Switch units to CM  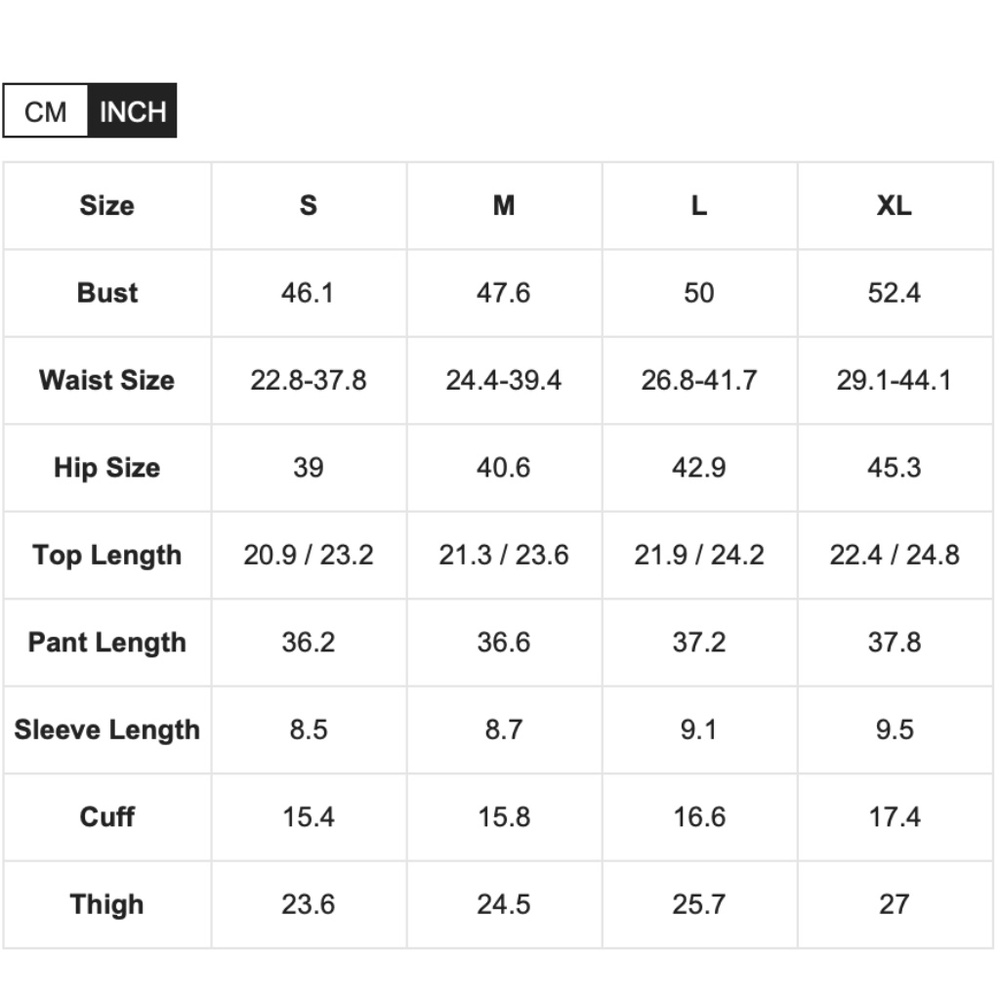point(45,111)
